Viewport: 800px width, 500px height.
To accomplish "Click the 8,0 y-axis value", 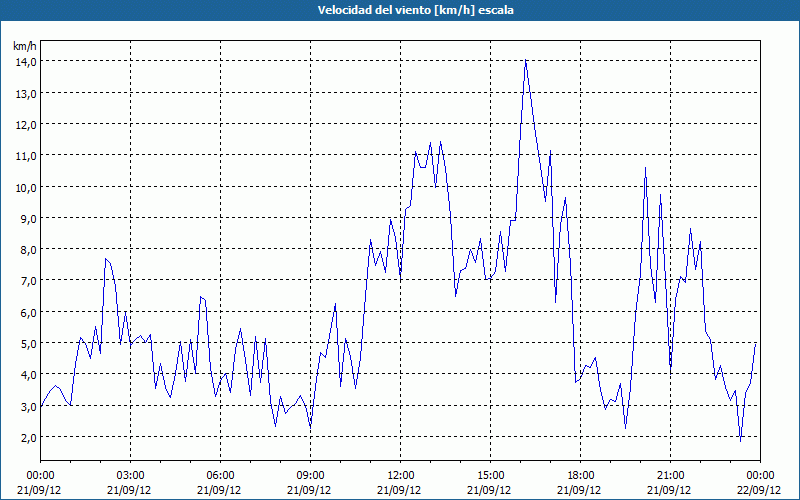I will tap(29, 249).
